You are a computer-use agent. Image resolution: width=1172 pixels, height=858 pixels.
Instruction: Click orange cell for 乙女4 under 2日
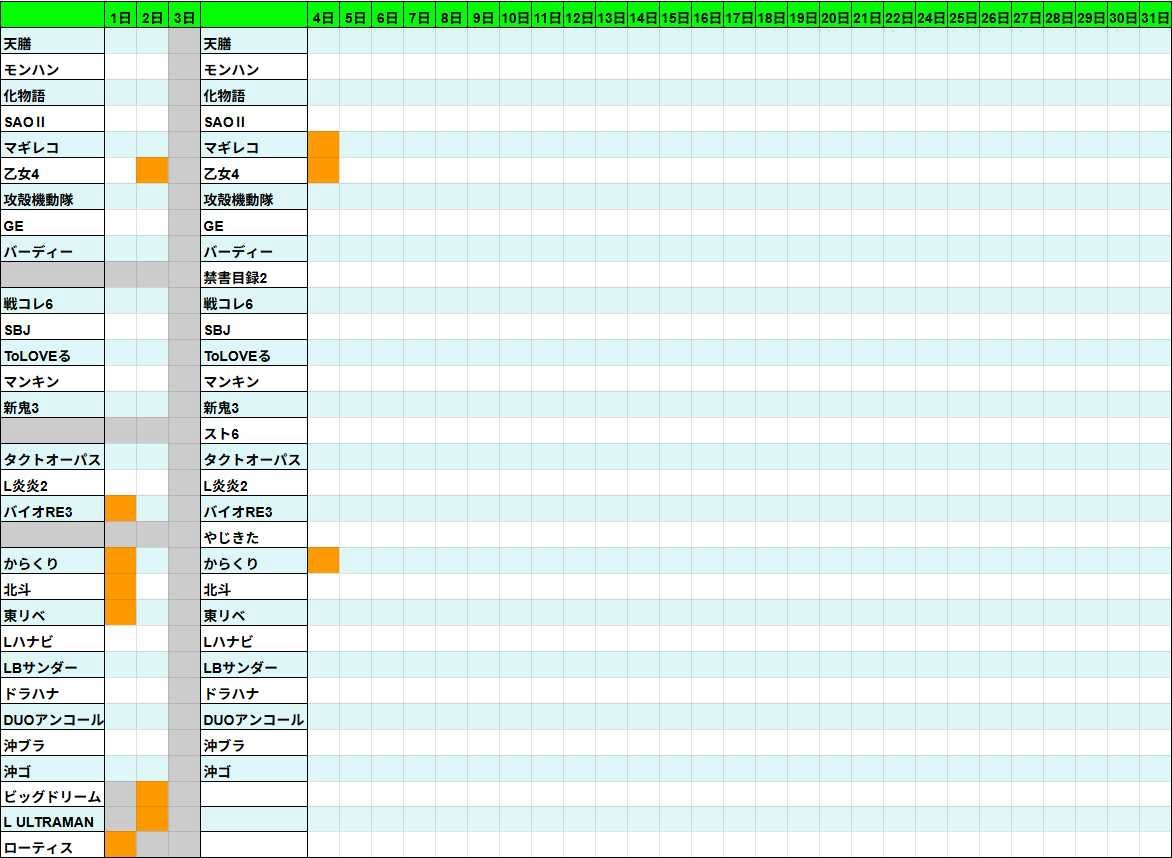point(152,171)
